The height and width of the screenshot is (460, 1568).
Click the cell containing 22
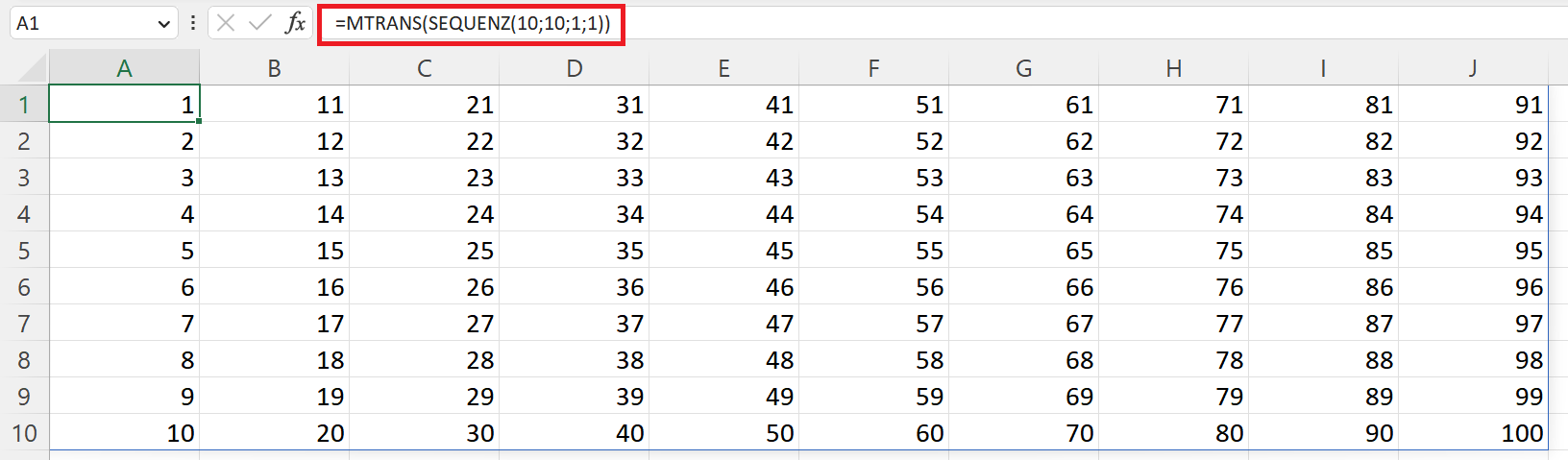(424, 140)
